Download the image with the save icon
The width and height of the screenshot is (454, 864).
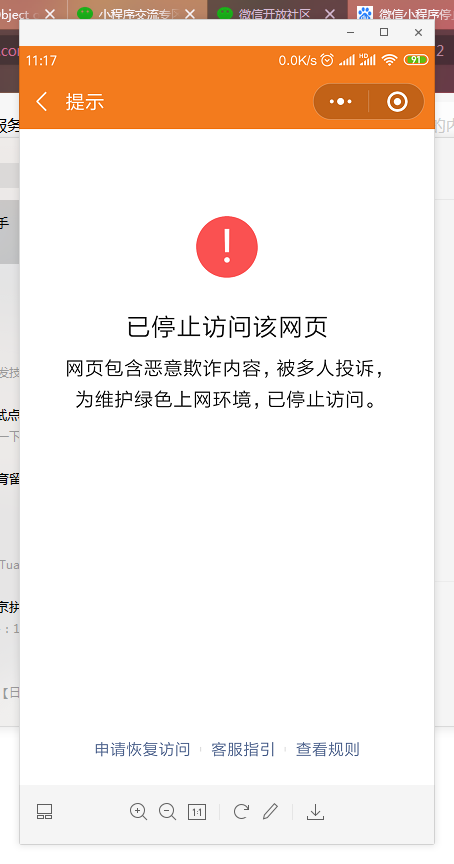315,812
